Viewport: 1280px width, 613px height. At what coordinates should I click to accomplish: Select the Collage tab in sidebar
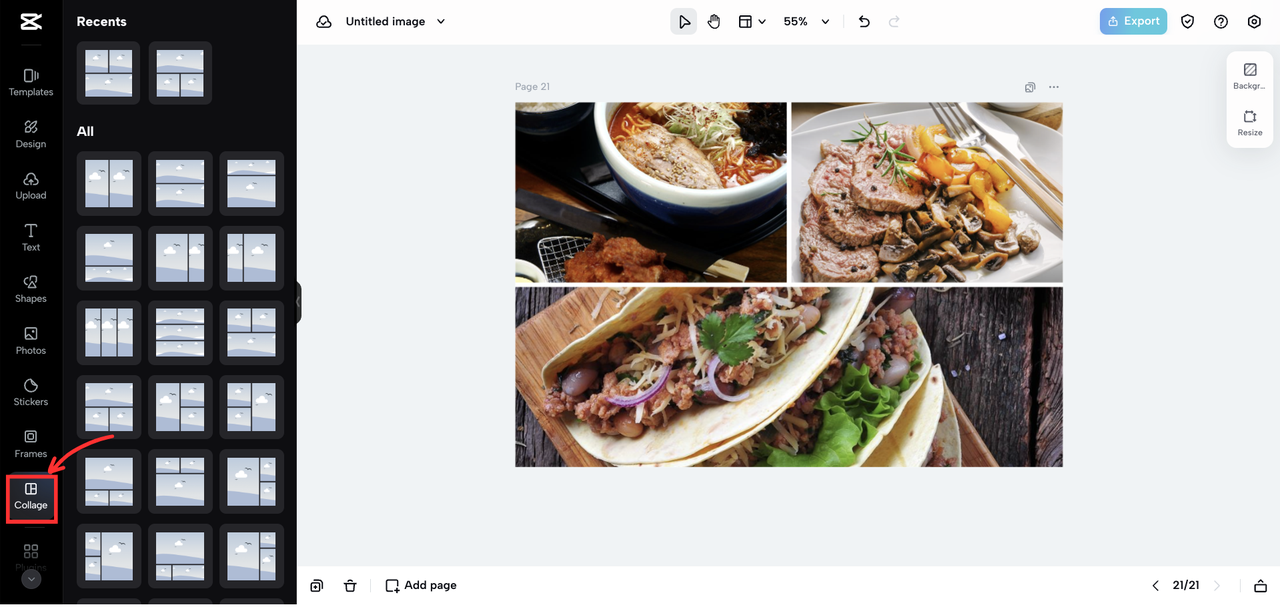point(31,496)
